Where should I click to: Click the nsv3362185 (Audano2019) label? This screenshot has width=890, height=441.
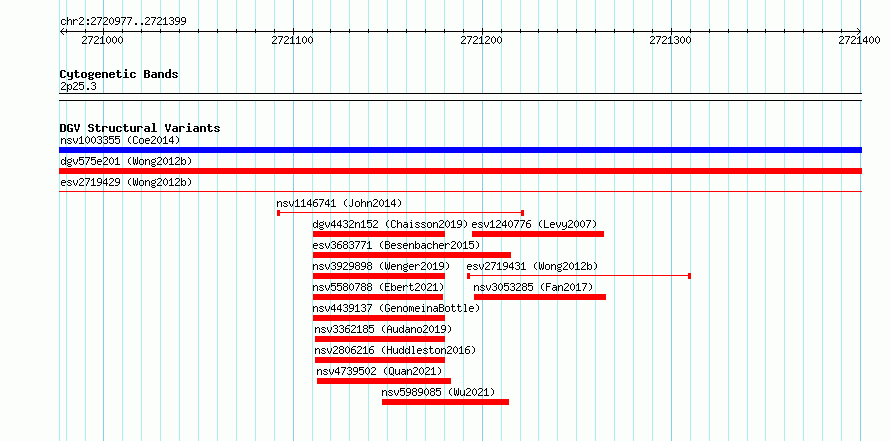pos(383,329)
